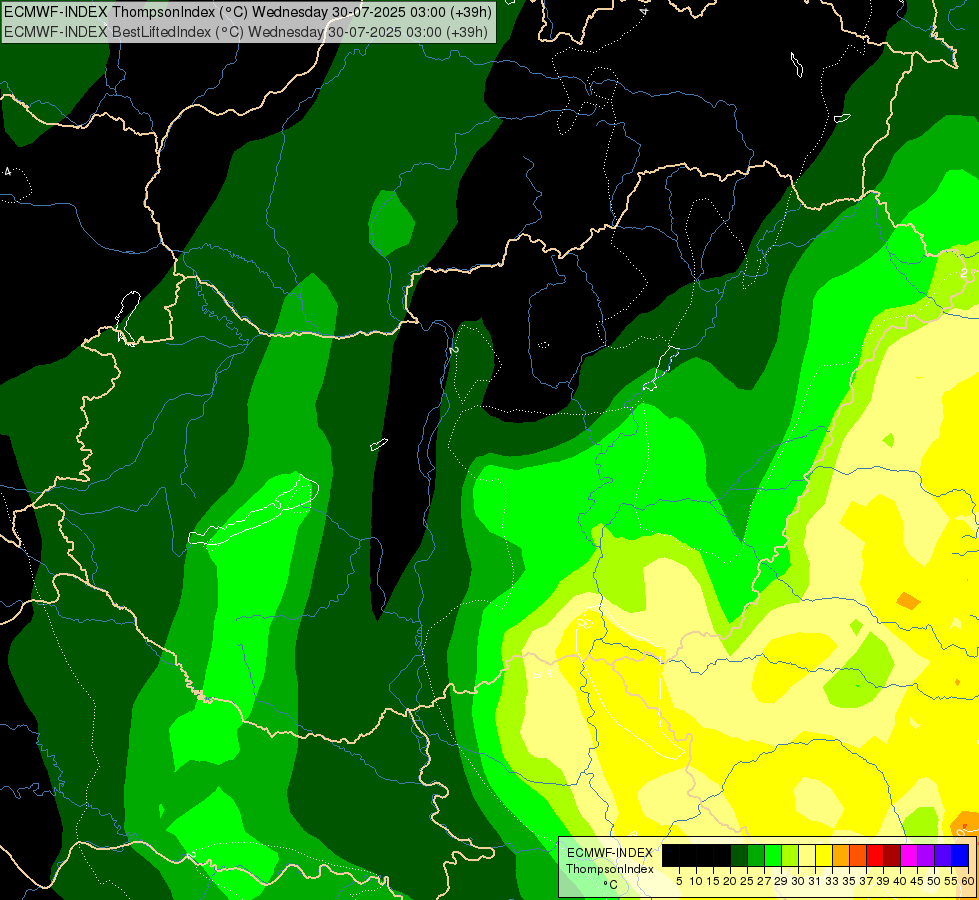Select the pale yellow legend swatch
This screenshot has width=979, height=900.
click(807, 855)
